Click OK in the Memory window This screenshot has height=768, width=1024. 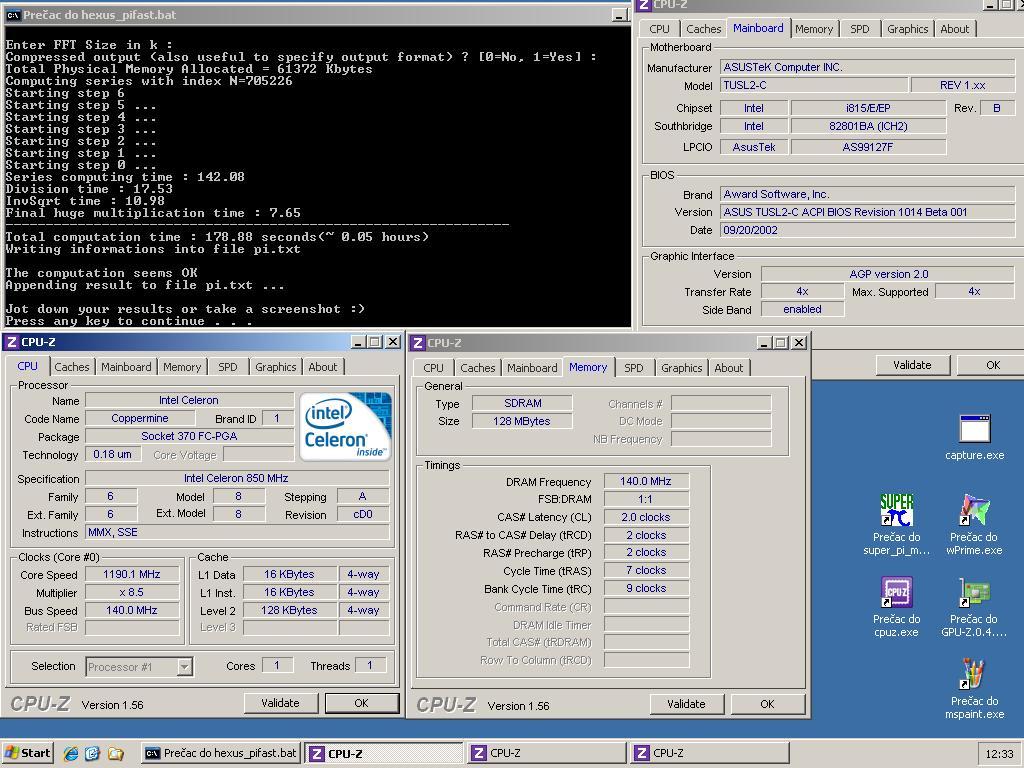[767, 704]
